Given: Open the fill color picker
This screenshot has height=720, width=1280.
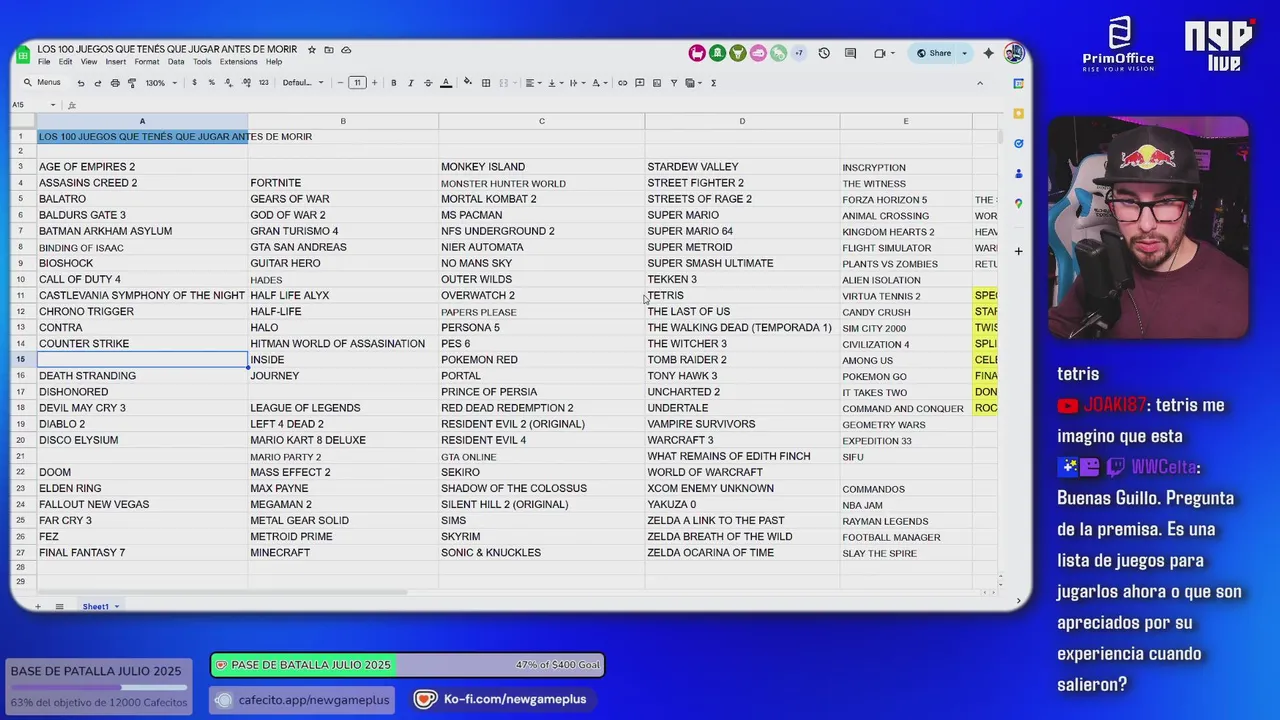Looking at the screenshot, I should click(x=467, y=83).
